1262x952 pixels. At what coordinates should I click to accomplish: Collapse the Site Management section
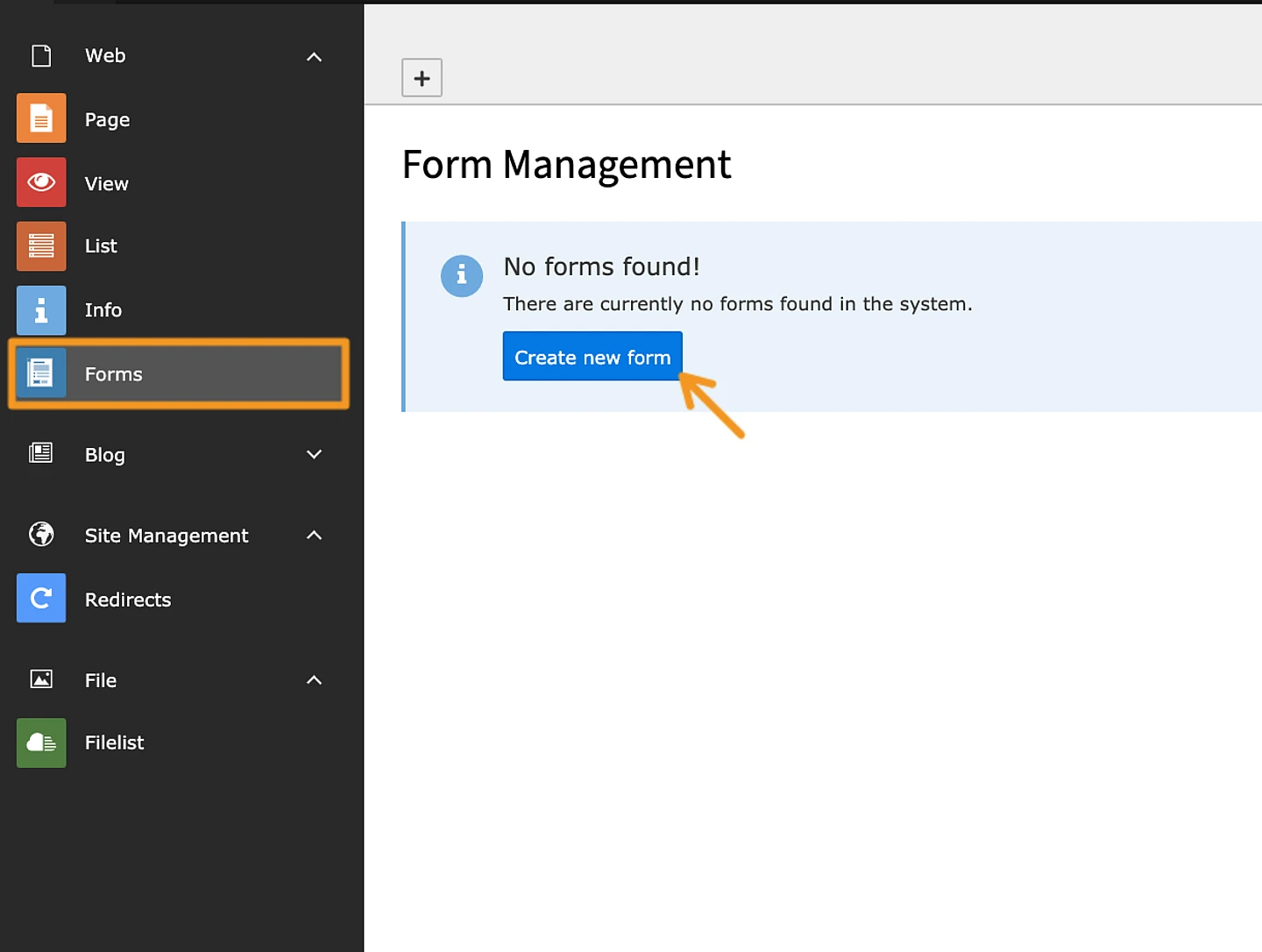click(x=314, y=535)
